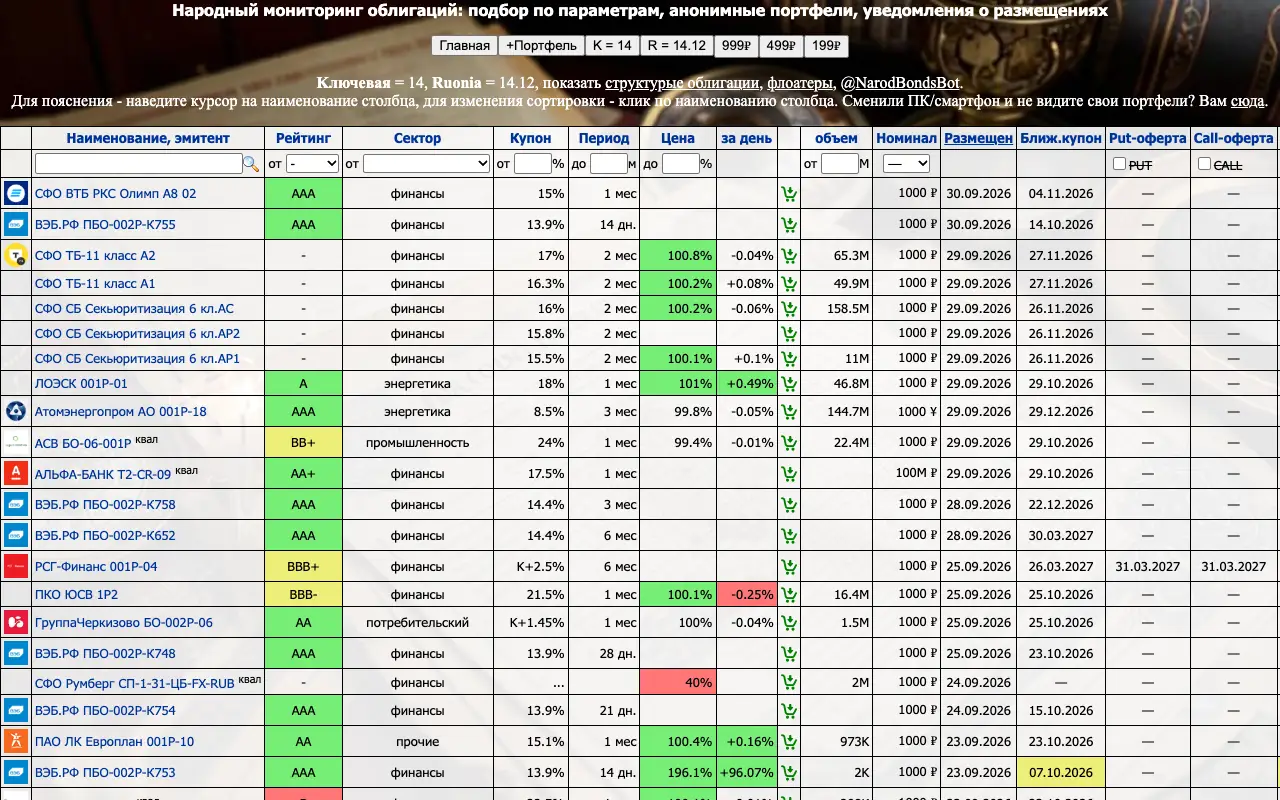Viewport: 1280px width, 800px height.
Task: Follow the сюда link
Action: [x=1247, y=101]
